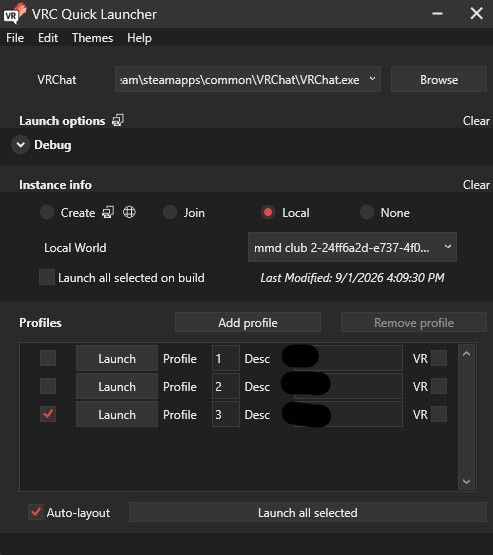The width and height of the screenshot is (493, 555).
Task: Click the Launch all selected button
Action: tap(308, 513)
